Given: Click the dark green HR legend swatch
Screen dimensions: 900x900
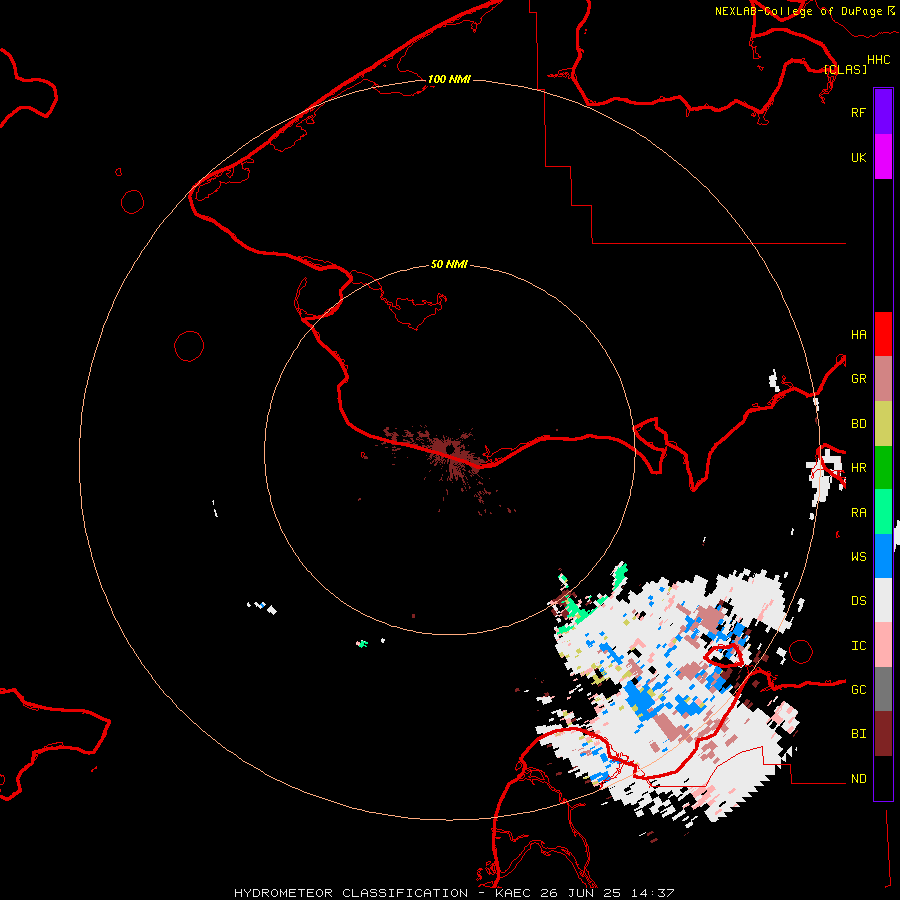Looking at the screenshot, I should (883, 468).
